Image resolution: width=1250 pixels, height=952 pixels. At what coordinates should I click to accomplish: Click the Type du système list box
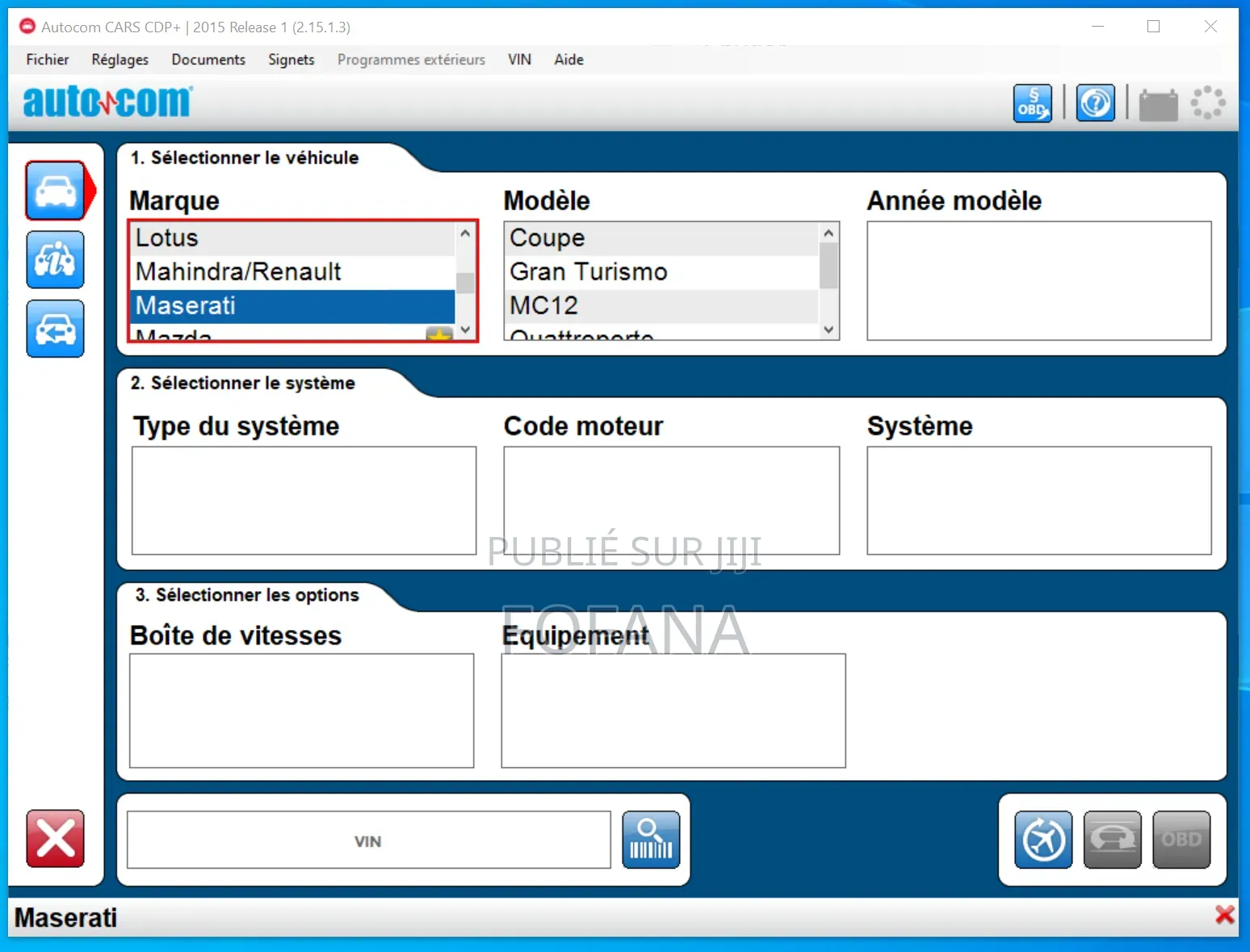click(304, 501)
